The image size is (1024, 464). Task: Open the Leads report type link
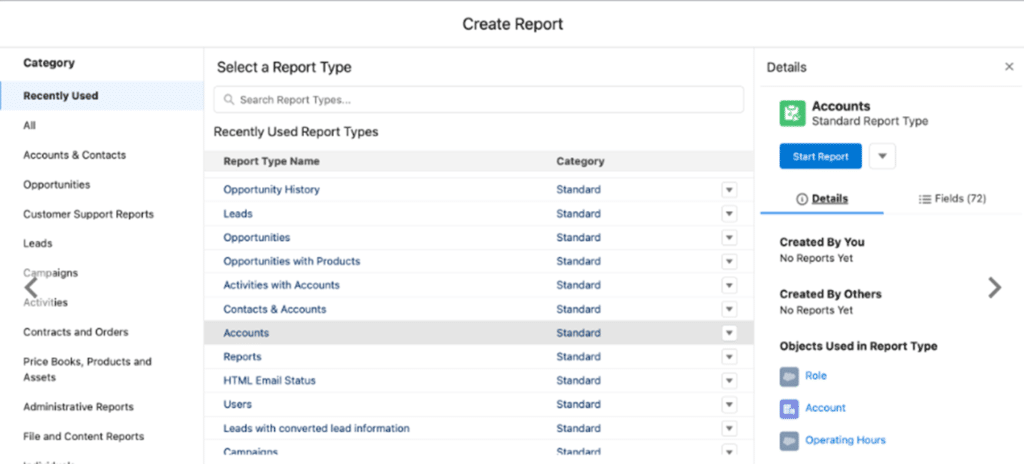pyautogui.click(x=238, y=214)
